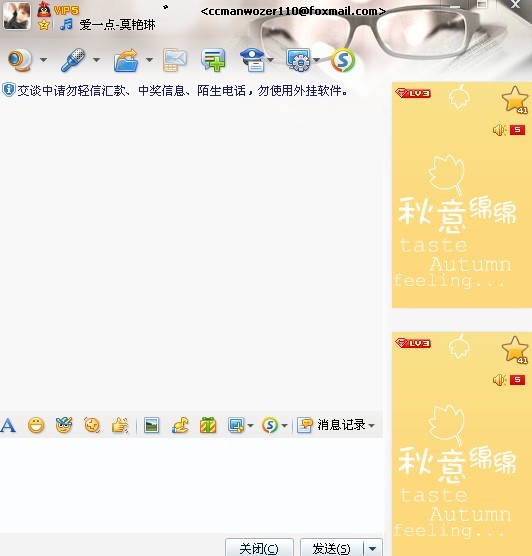532x556 pixels.
Task: Insert a picture with the image icon
Action: (x=152, y=425)
